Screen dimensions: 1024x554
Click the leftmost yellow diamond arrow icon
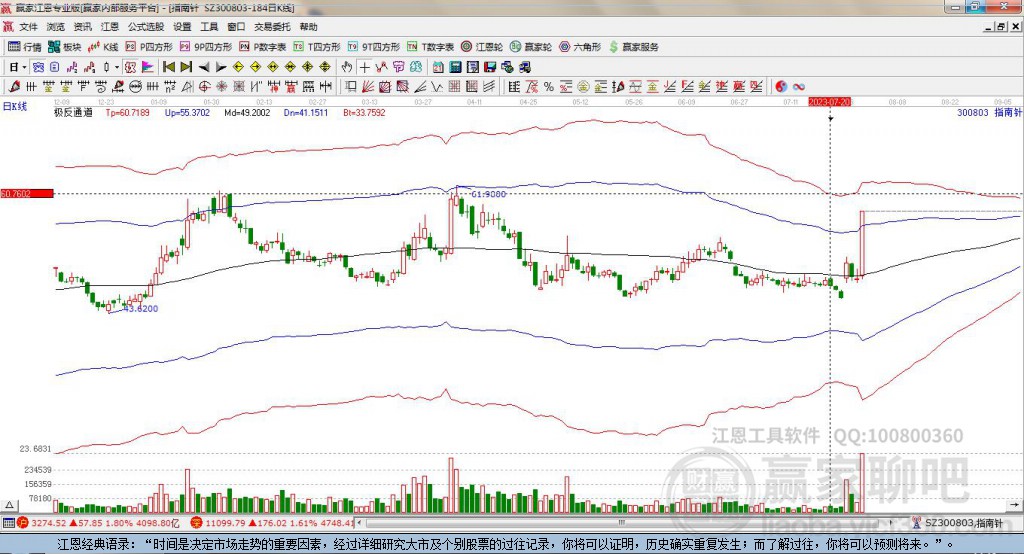238,67
